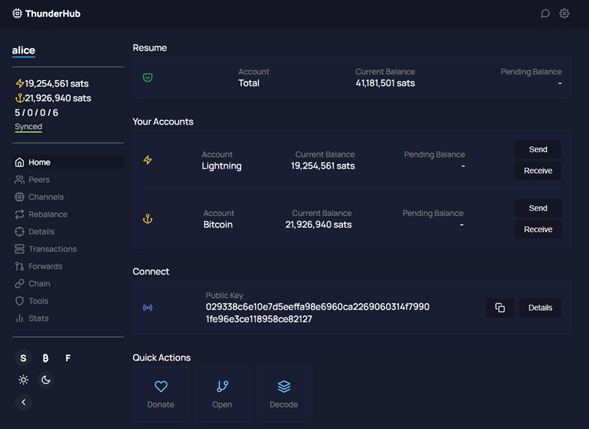Click sidebar anchor balance icon
The height and width of the screenshot is (429, 589).
tap(20, 98)
